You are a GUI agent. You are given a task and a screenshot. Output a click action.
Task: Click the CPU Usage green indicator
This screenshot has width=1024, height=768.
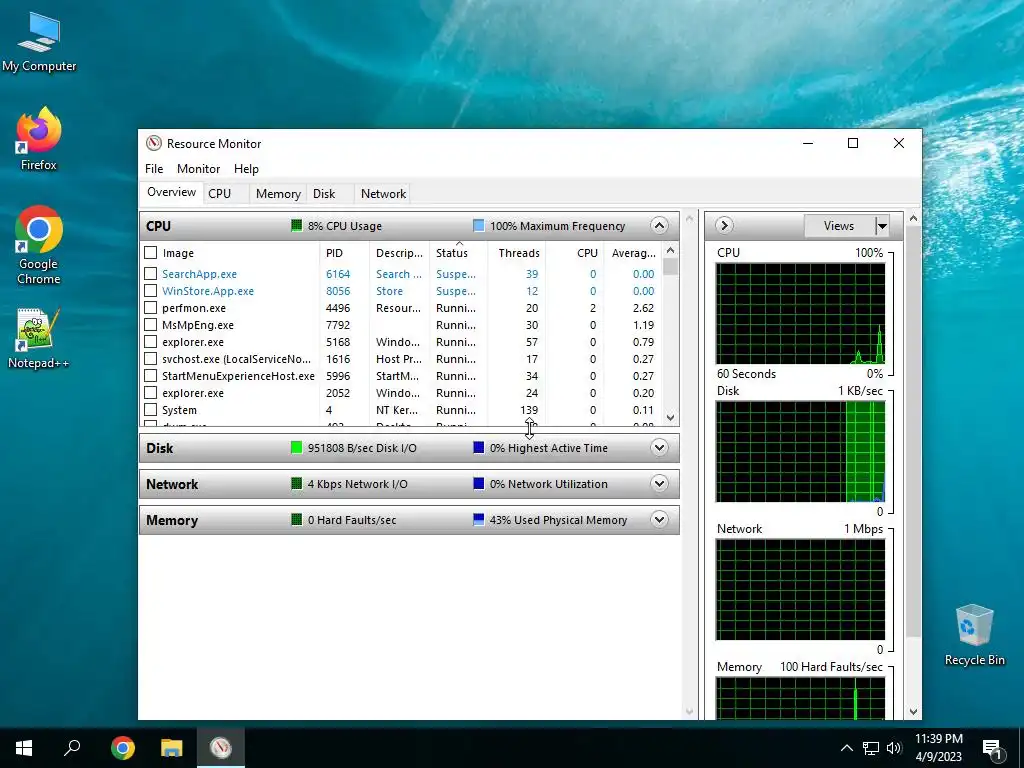tap(296, 225)
